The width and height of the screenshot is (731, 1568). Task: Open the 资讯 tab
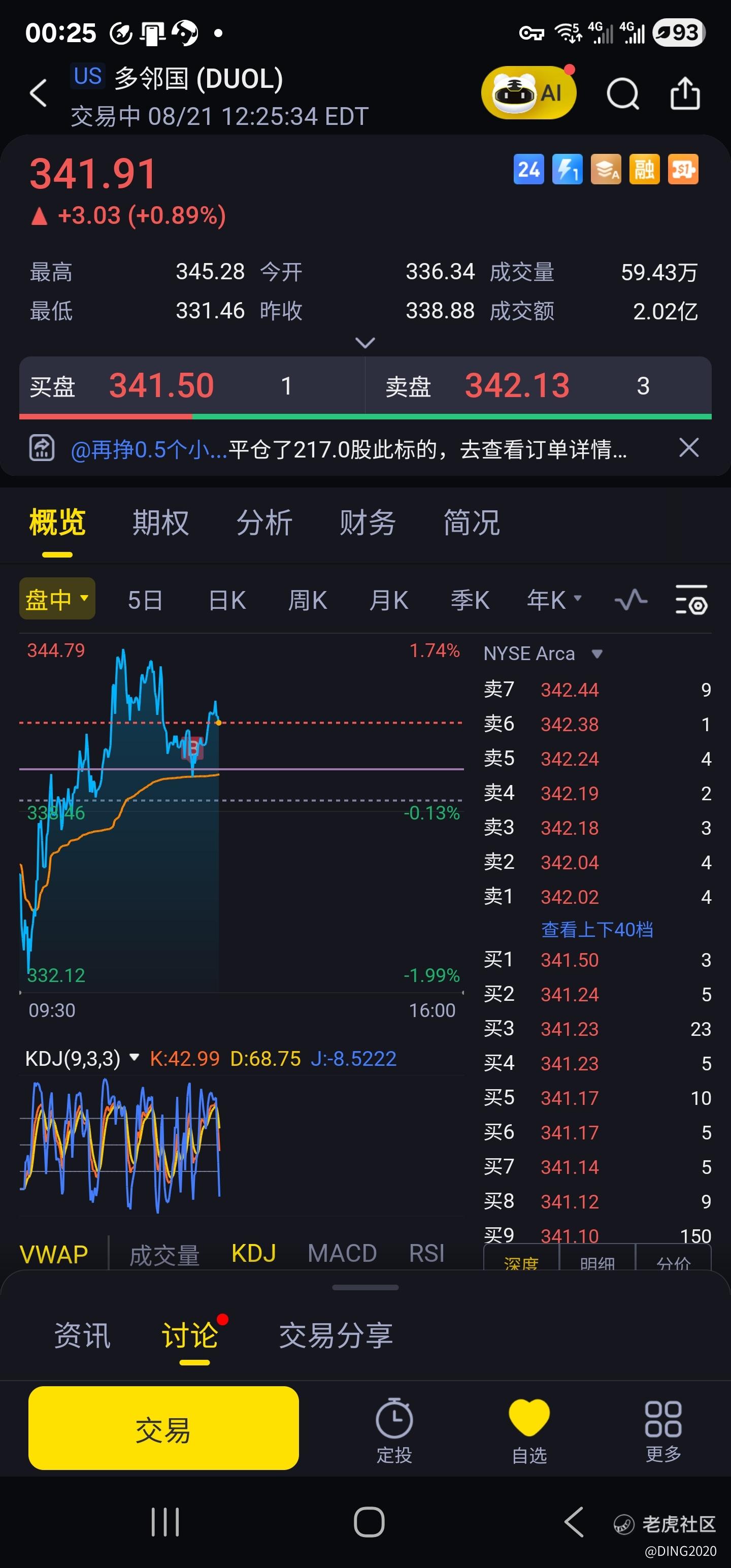pos(82,1336)
